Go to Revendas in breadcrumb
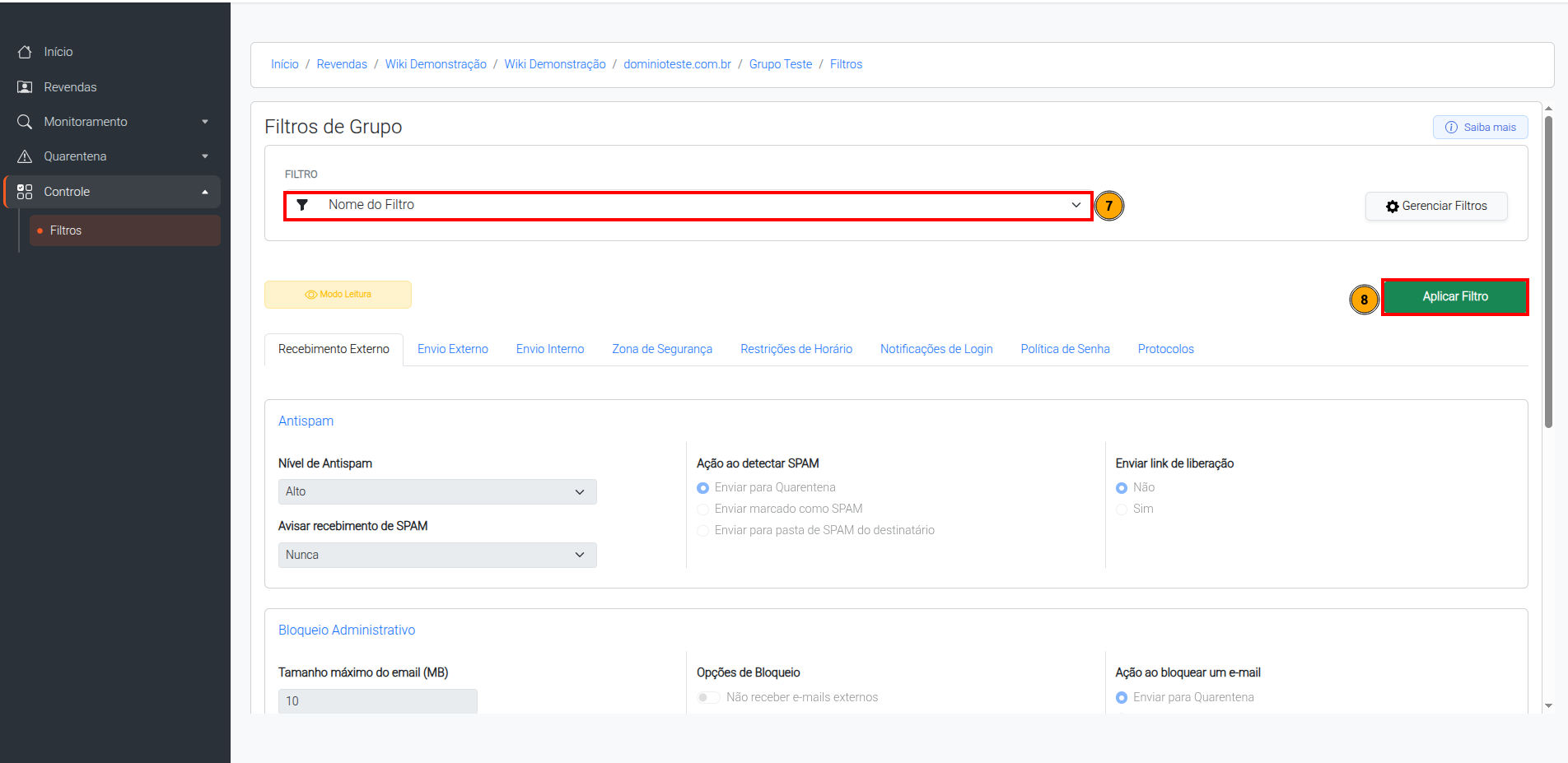 (x=342, y=64)
